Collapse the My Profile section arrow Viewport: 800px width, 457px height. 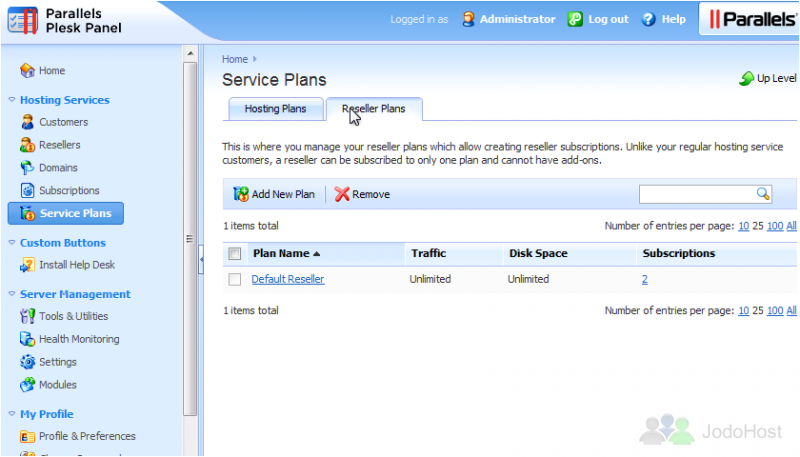pos(12,414)
